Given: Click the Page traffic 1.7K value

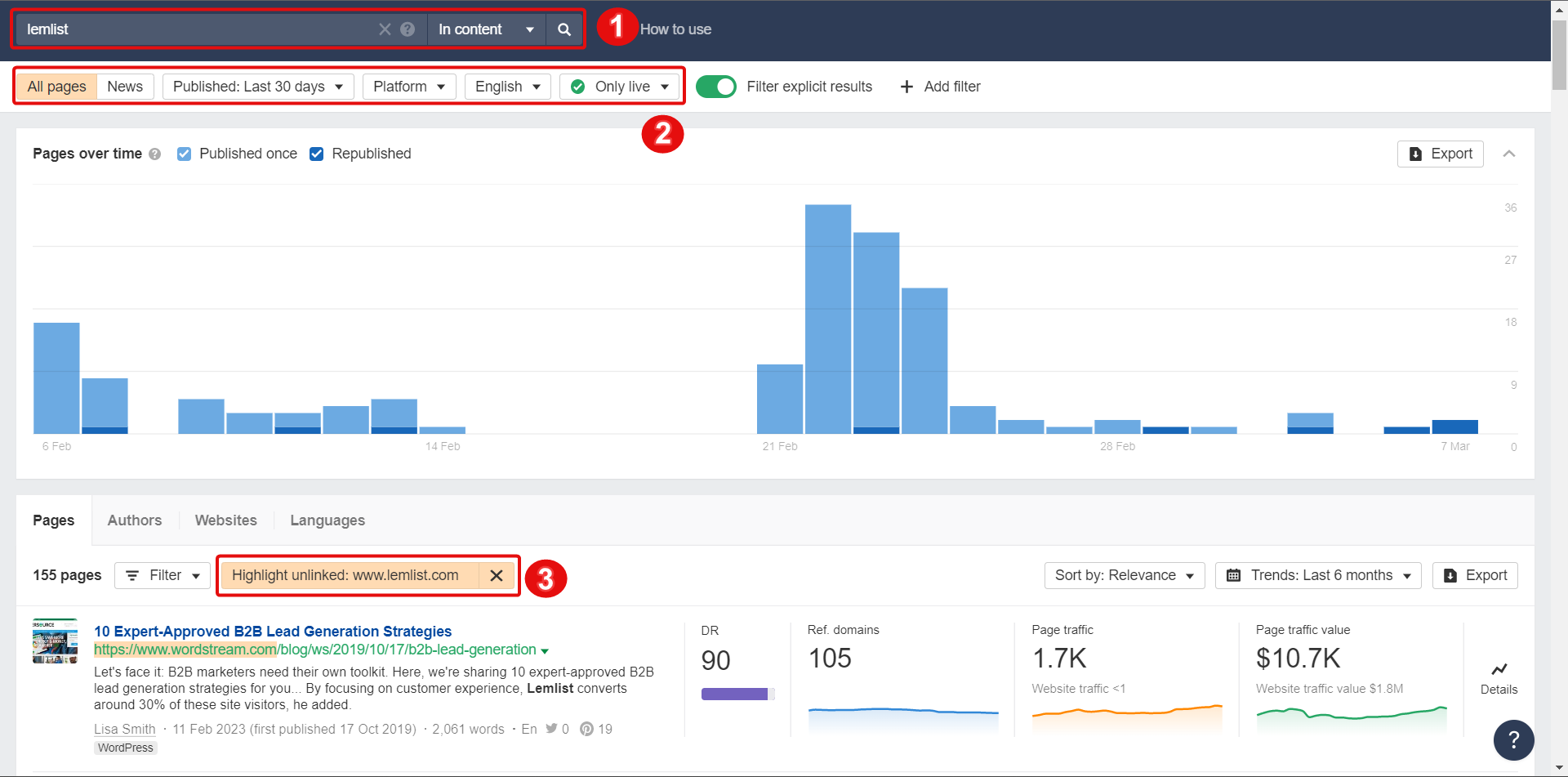Looking at the screenshot, I should (1059, 659).
